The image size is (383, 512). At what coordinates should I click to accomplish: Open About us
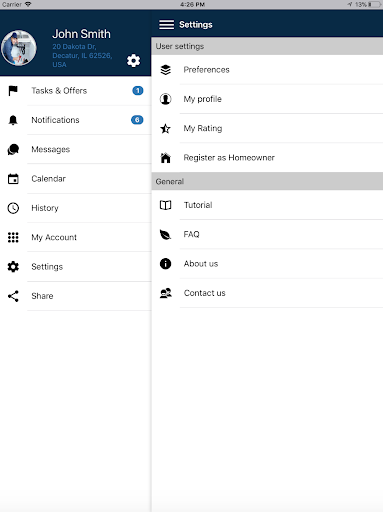267,264
